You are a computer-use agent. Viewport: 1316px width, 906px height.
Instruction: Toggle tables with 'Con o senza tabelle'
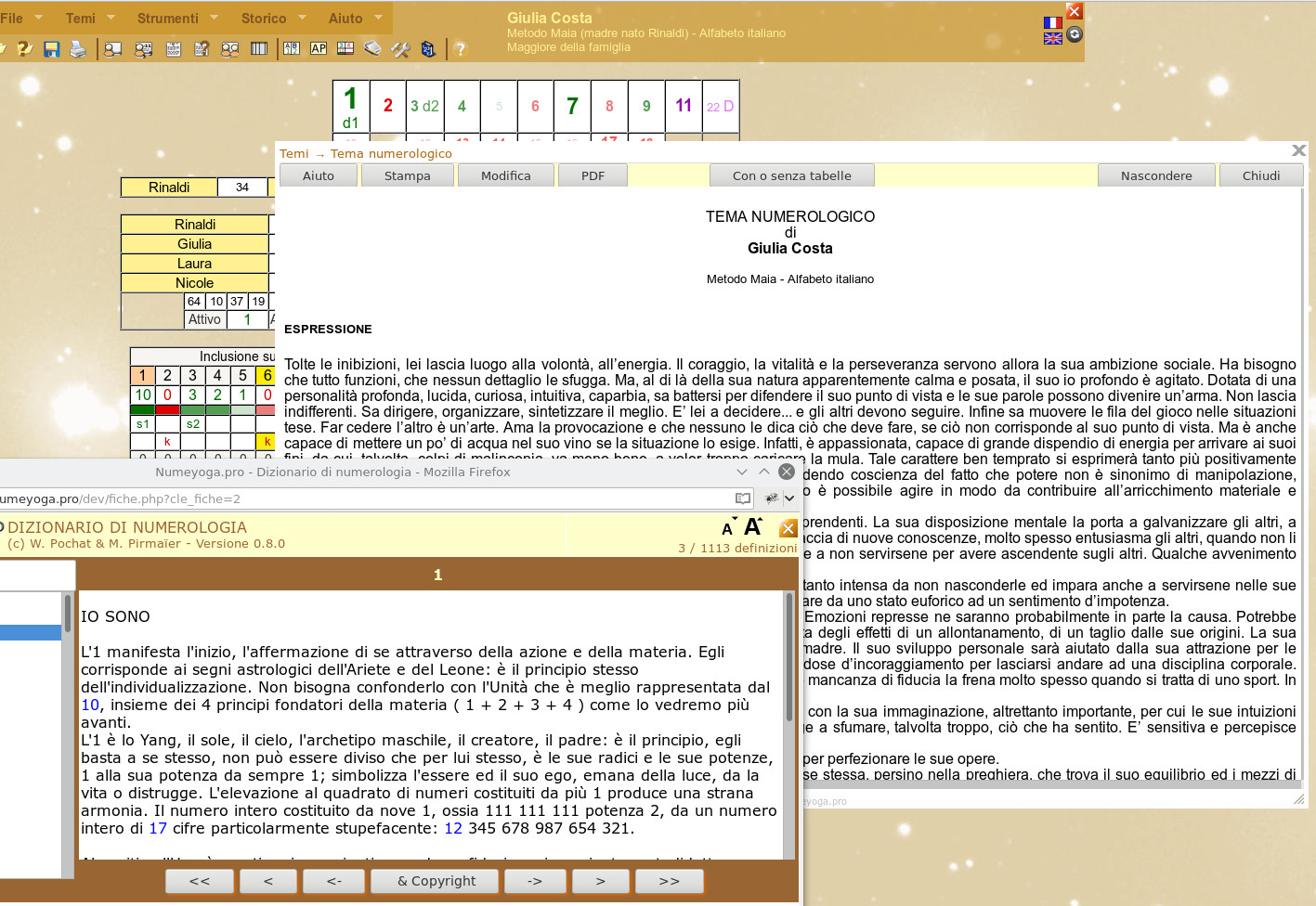(791, 175)
